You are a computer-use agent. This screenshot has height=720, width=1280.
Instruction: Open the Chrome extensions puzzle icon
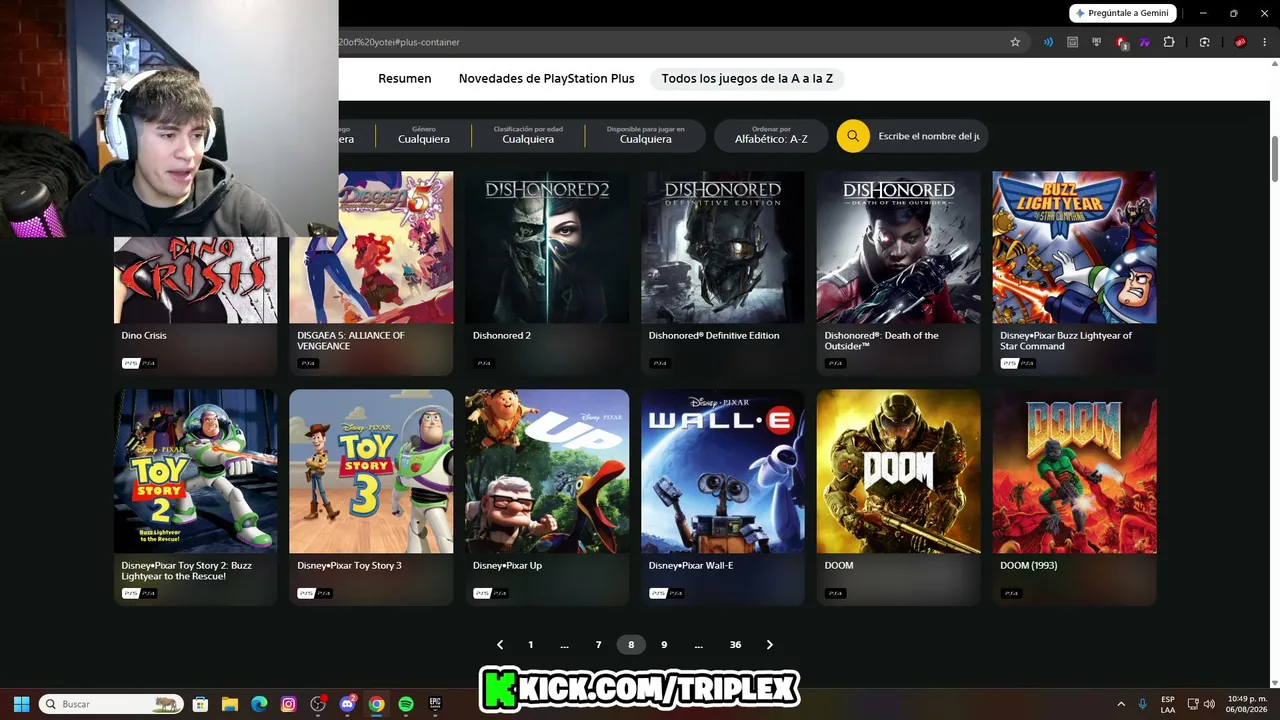(1168, 42)
